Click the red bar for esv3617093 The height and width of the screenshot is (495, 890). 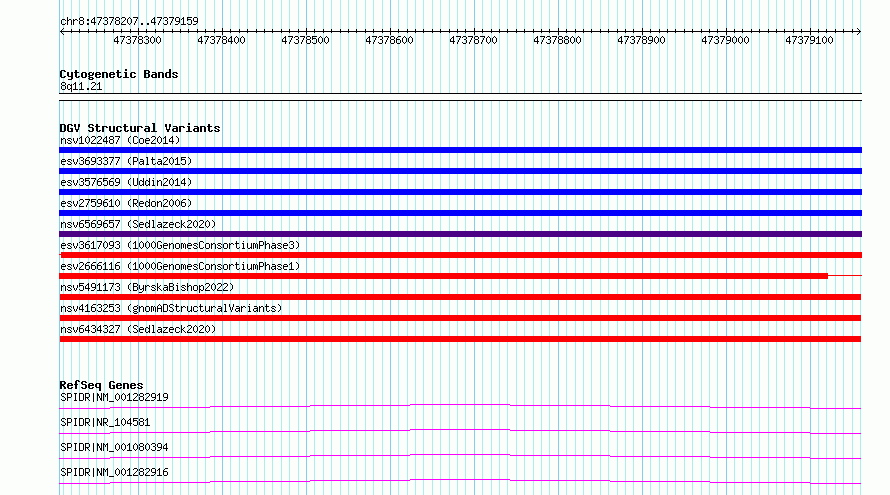click(460, 255)
